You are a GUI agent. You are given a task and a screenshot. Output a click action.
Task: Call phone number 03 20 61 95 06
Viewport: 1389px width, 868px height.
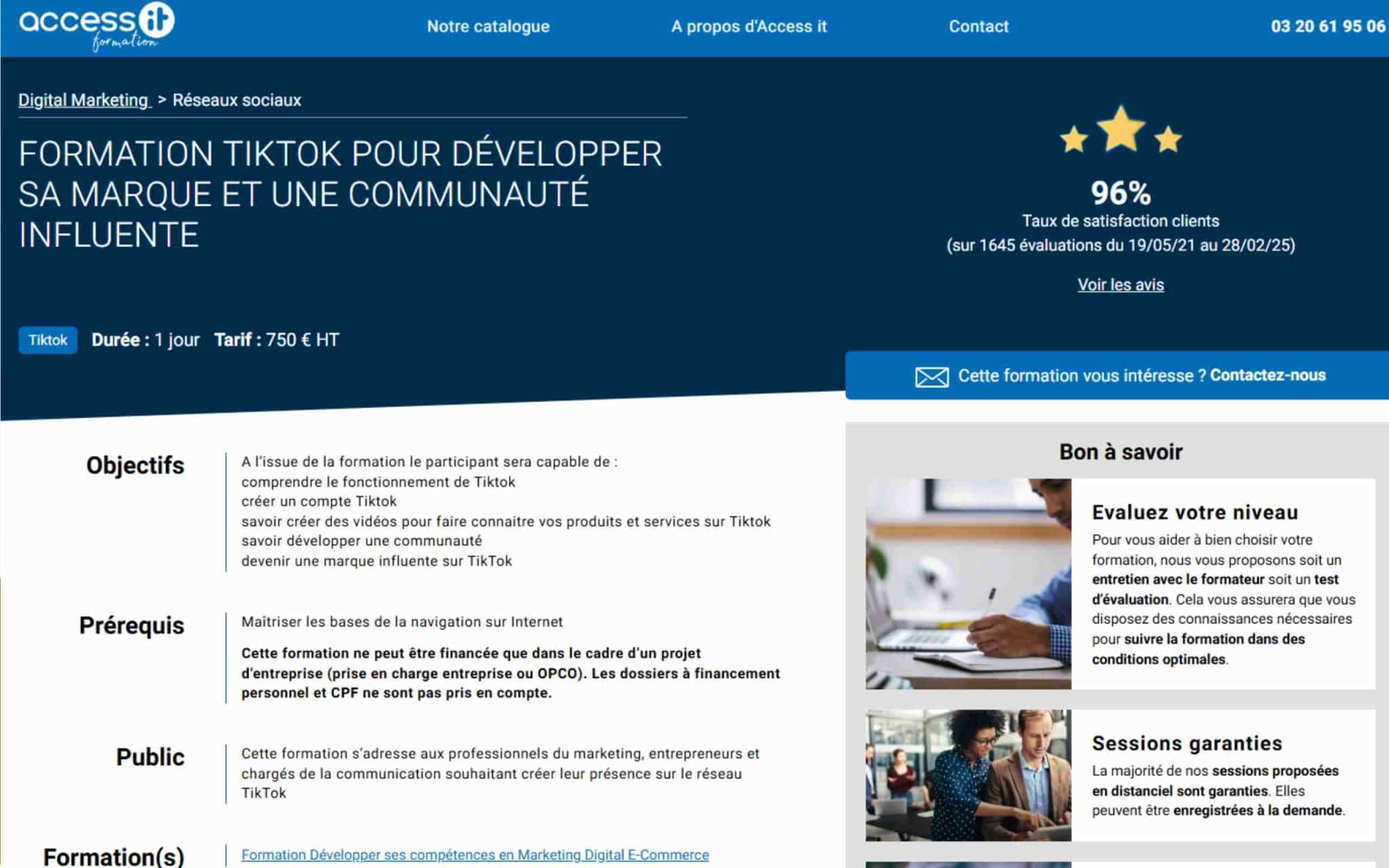pos(1328,26)
